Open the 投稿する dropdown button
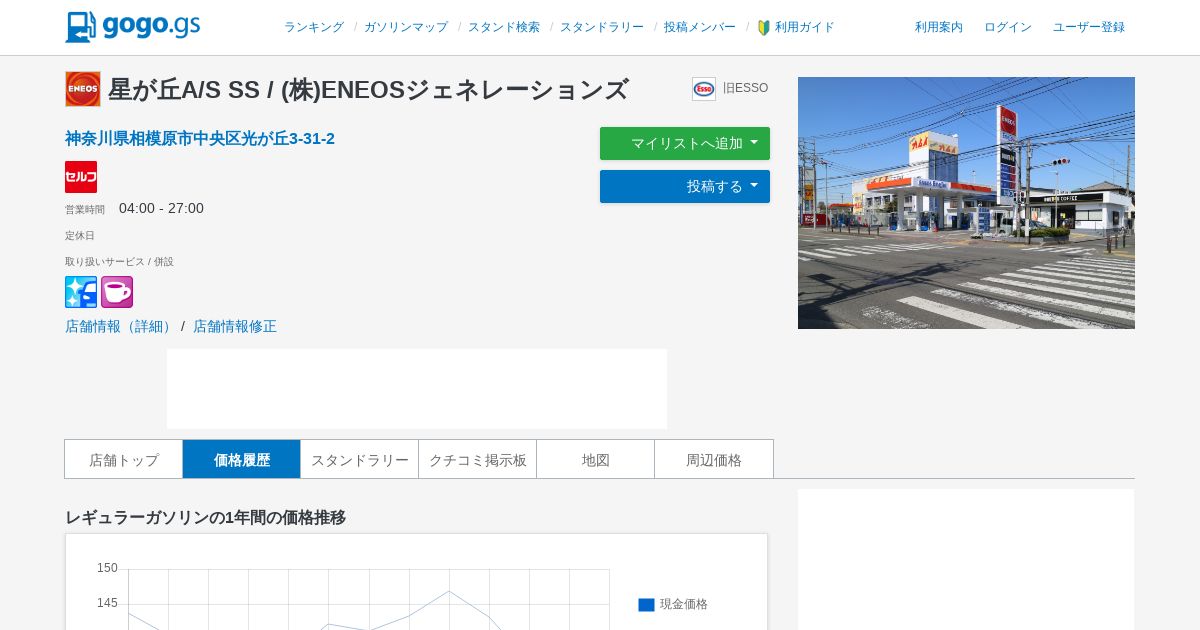The height and width of the screenshot is (630, 1200). [x=685, y=186]
